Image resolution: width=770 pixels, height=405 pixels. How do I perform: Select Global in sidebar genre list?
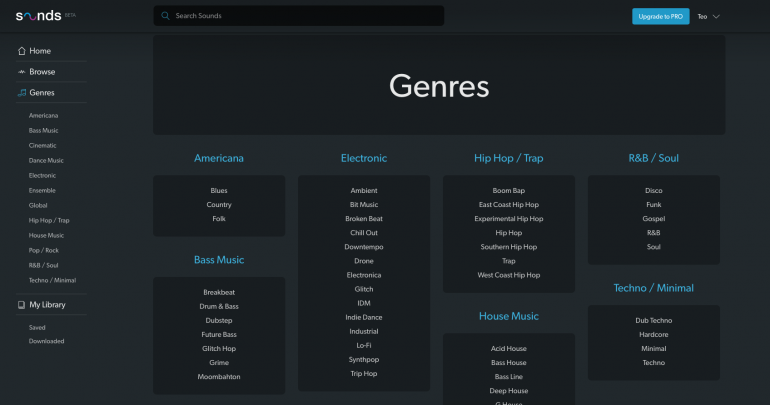click(38, 205)
